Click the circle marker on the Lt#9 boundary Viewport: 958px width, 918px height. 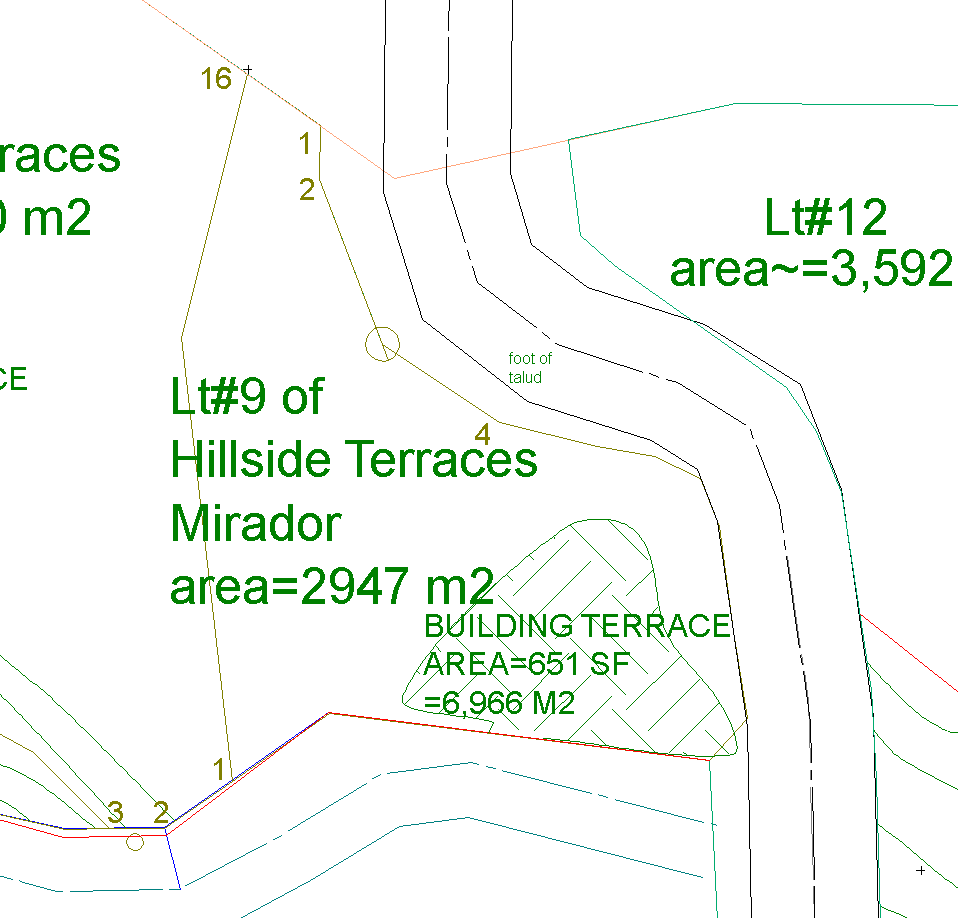pos(382,344)
